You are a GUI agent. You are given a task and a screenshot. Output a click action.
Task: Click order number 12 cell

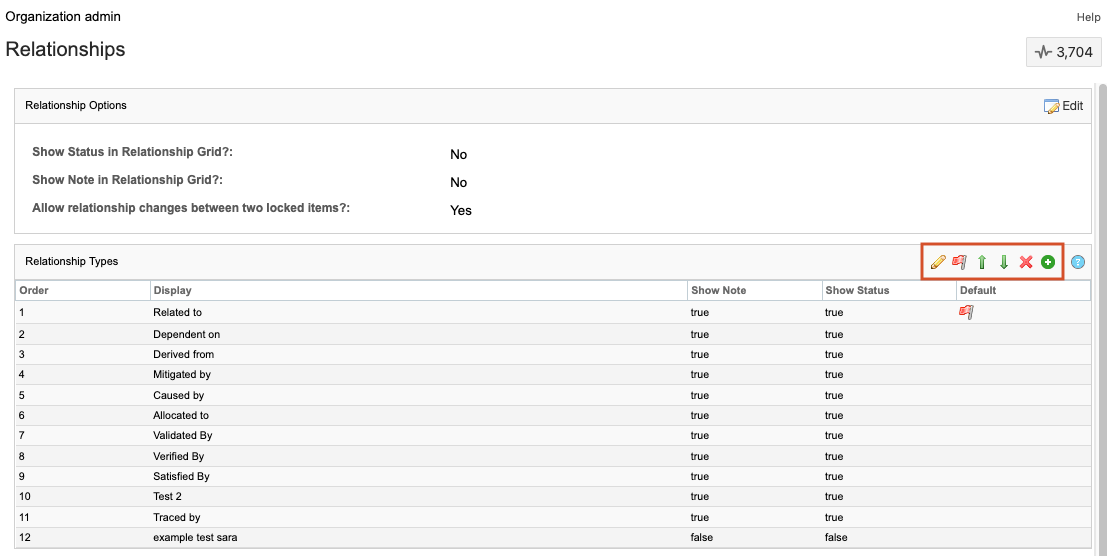coord(25,538)
